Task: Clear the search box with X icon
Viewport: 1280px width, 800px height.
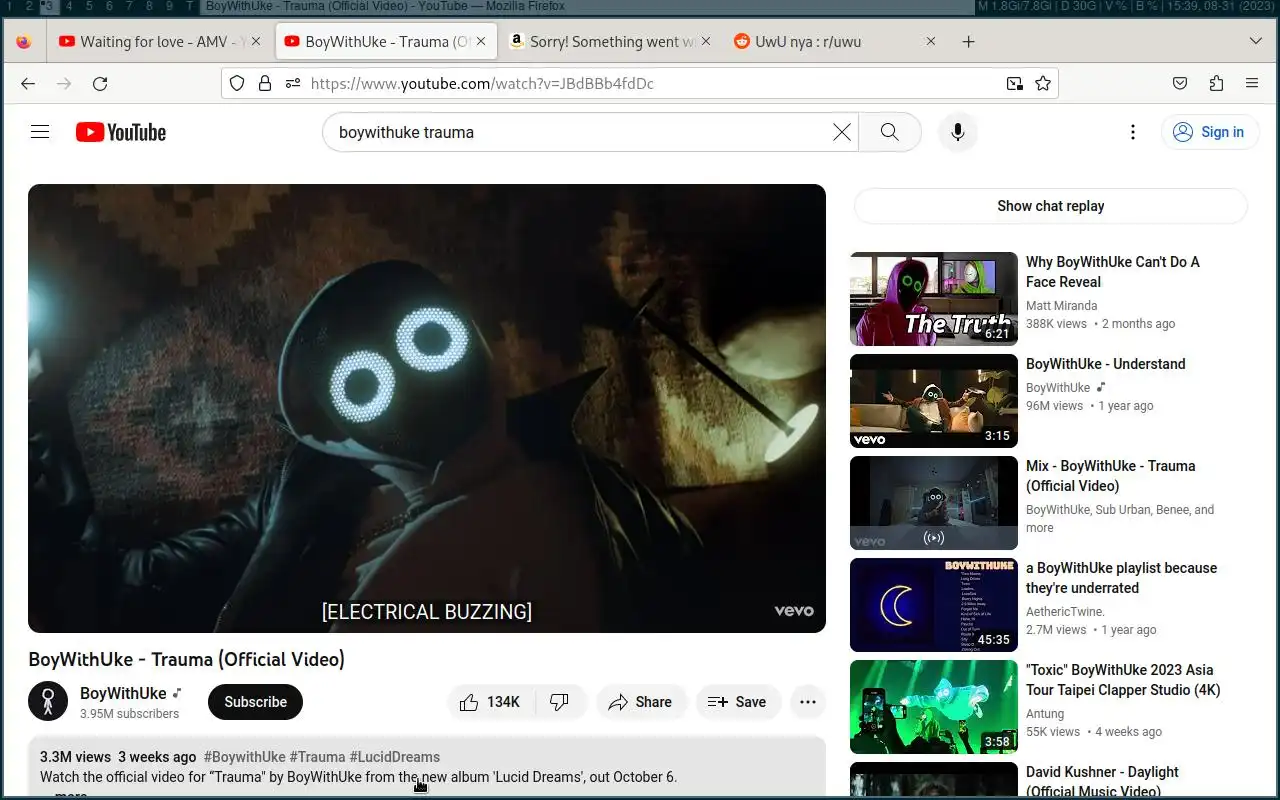Action: click(842, 132)
